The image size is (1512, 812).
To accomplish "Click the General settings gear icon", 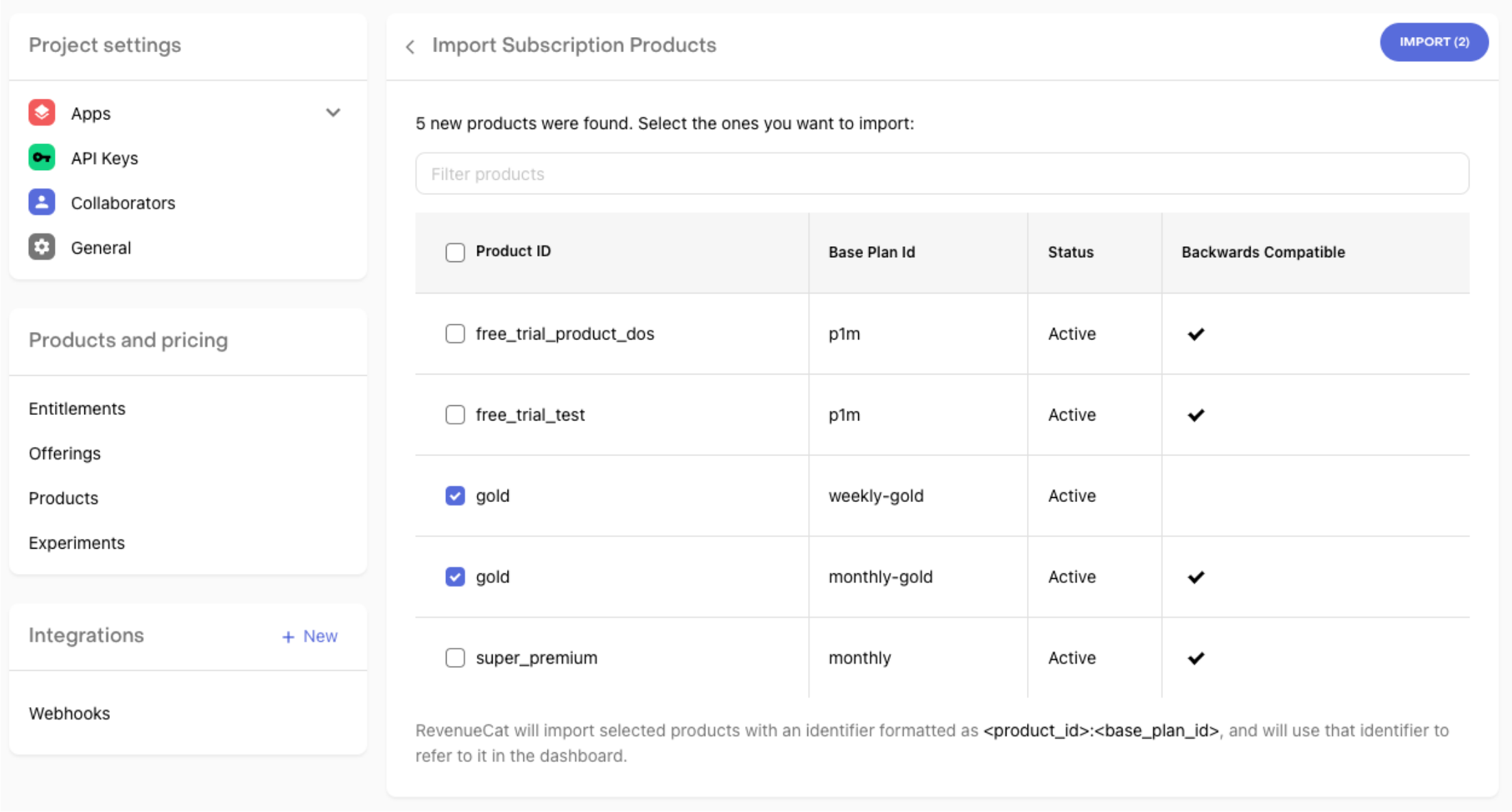I will (x=41, y=246).
